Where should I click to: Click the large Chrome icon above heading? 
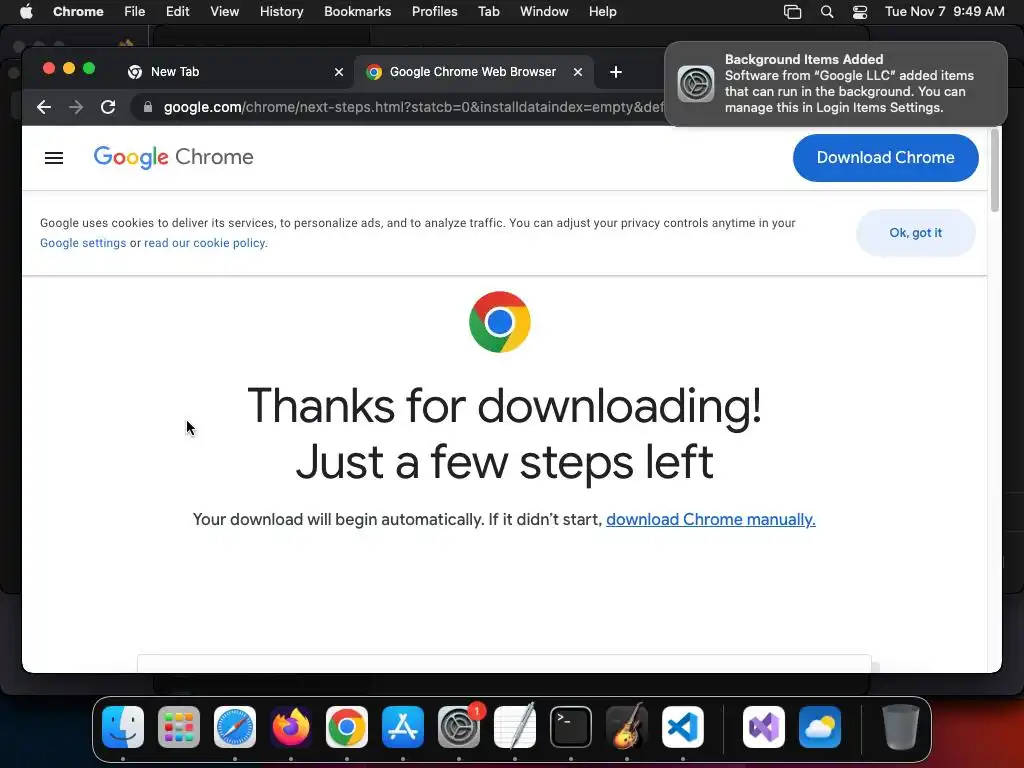pyautogui.click(x=500, y=322)
